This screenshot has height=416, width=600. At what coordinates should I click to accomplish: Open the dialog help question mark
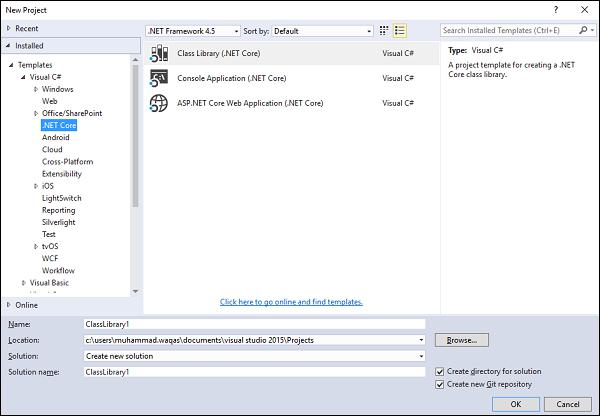click(x=556, y=10)
